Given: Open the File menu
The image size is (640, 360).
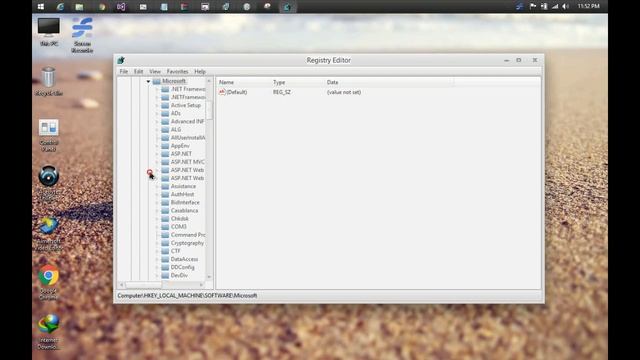Looking at the screenshot, I should [123, 71].
